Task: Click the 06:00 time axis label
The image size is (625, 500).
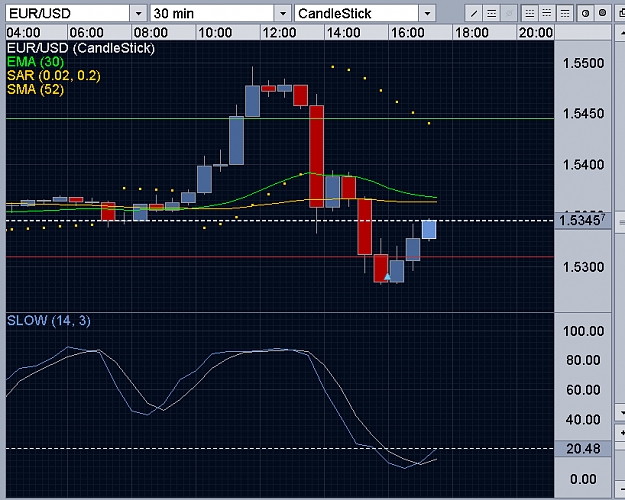Action: click(86, 32)
